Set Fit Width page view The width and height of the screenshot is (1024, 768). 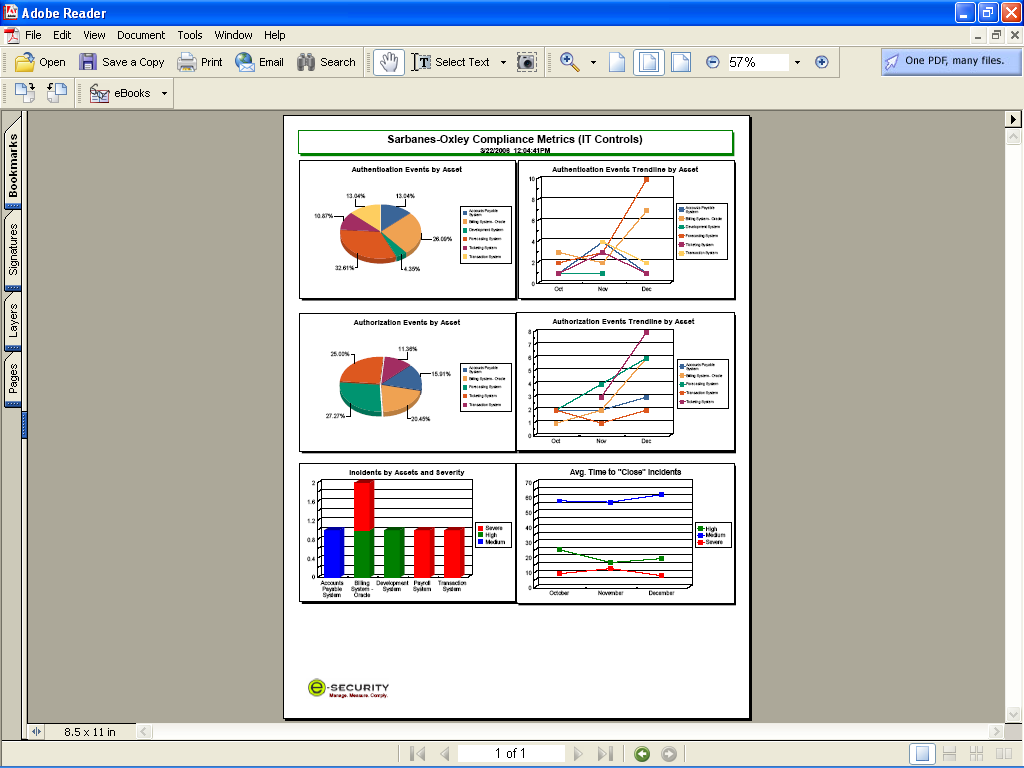(x=681, y=62)
